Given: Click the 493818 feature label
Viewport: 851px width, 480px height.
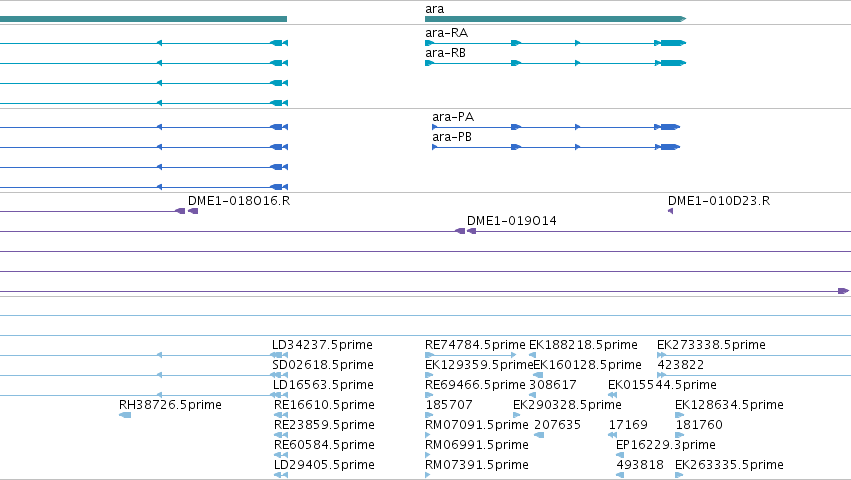Looking at the screenshot, I should pyautogui.click(x=640, y=465).
